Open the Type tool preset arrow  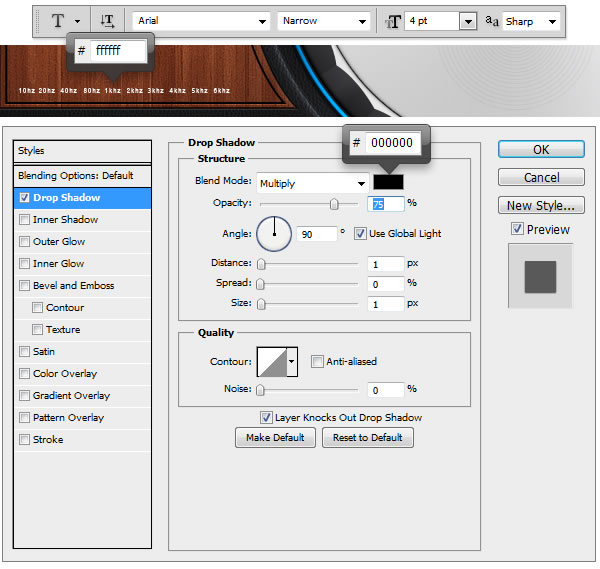point(78,21)
